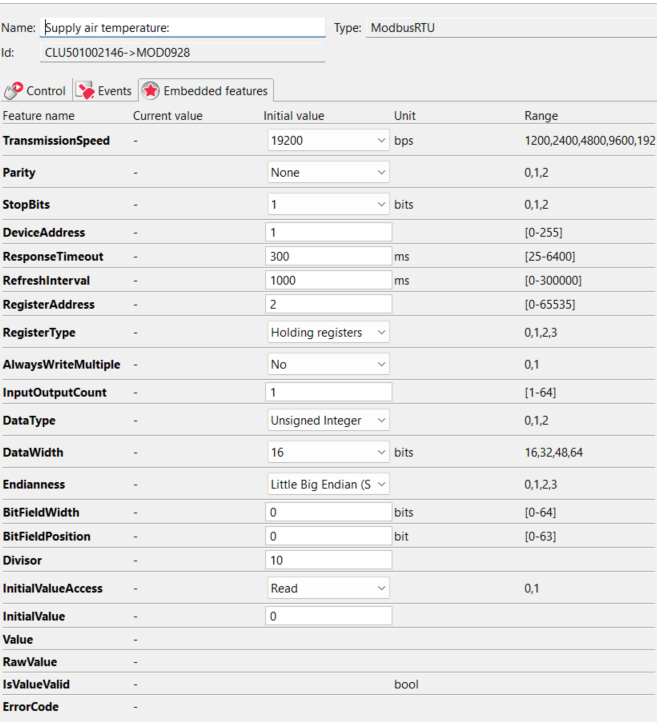Click the range text [0-300000]

[553, 280]
